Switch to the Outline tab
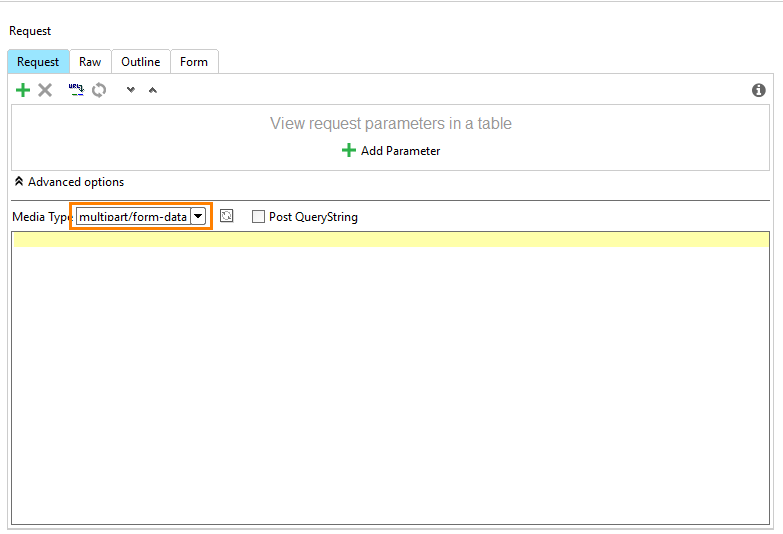Viewport: 783px width, 534px height. pyautogui.click(x=141, y=61)
